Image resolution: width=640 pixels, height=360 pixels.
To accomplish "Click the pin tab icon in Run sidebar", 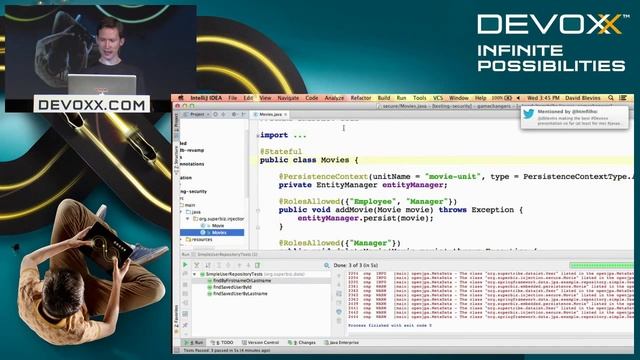I will coord(185,325).
